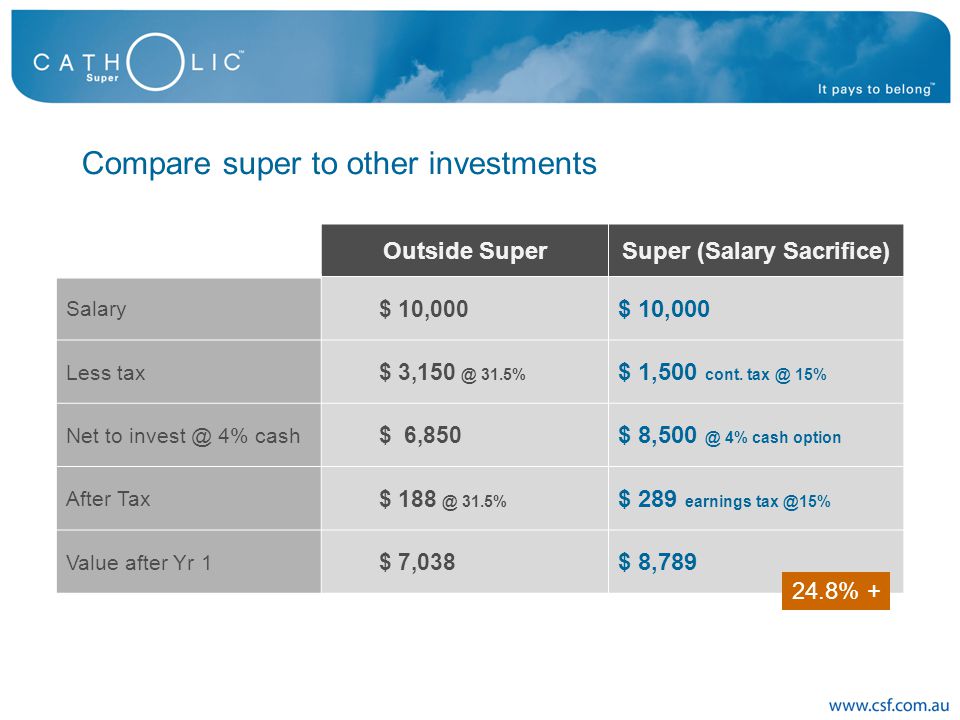Select the $ 7,038 value
Screen dimensions: 960x720
417,562
